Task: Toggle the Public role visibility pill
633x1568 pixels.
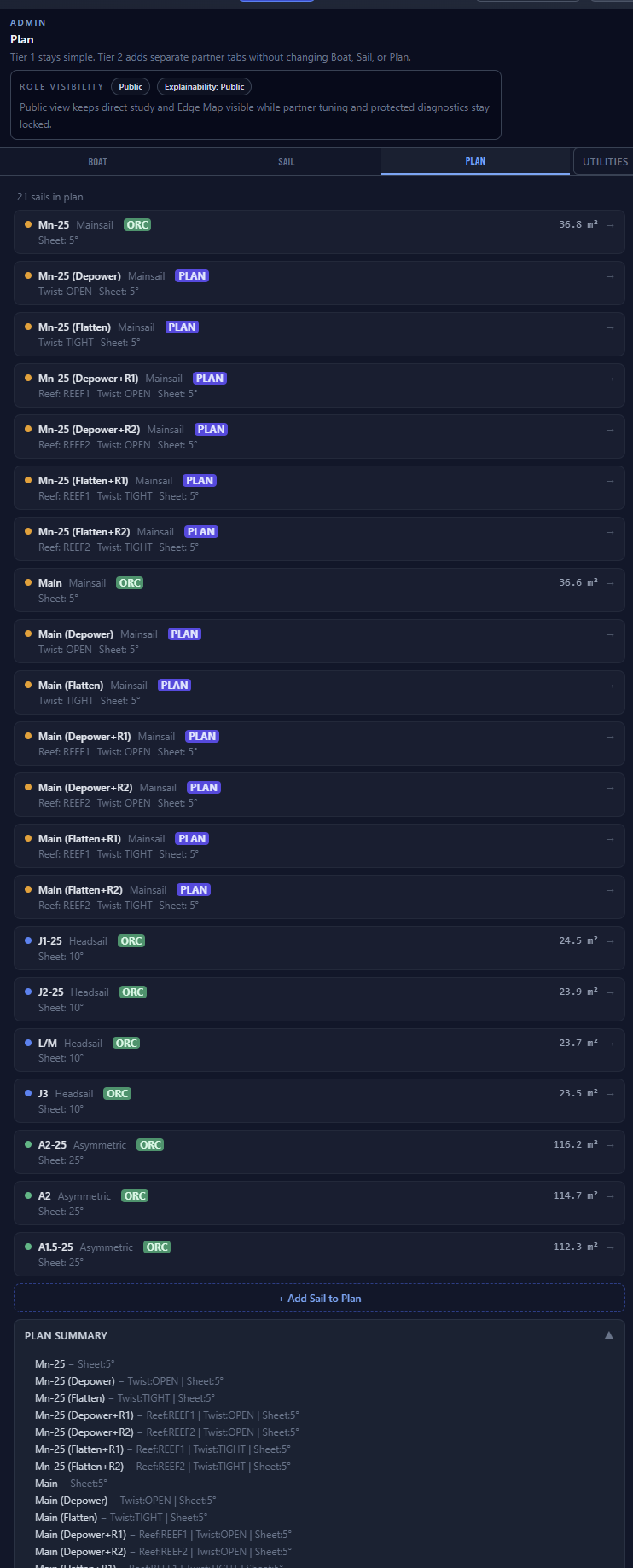Action: pyautogui.click(x=130, y=86)
